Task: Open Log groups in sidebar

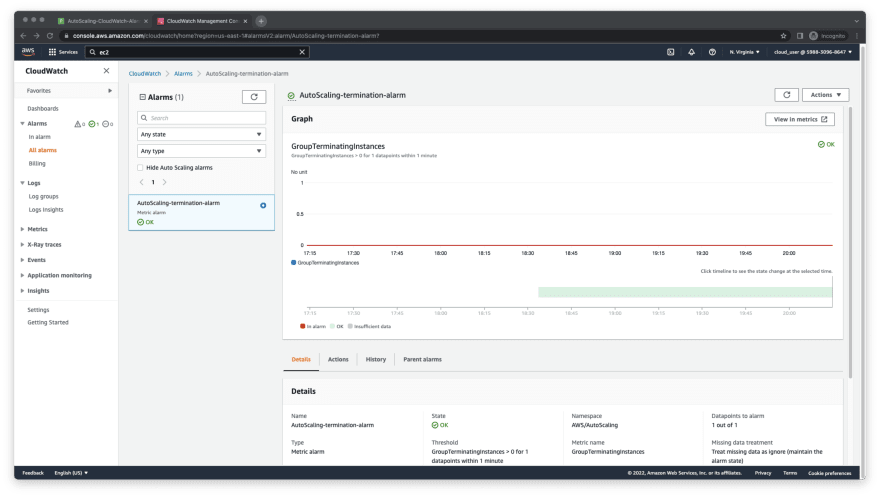Action: click(x=43, y=196)
